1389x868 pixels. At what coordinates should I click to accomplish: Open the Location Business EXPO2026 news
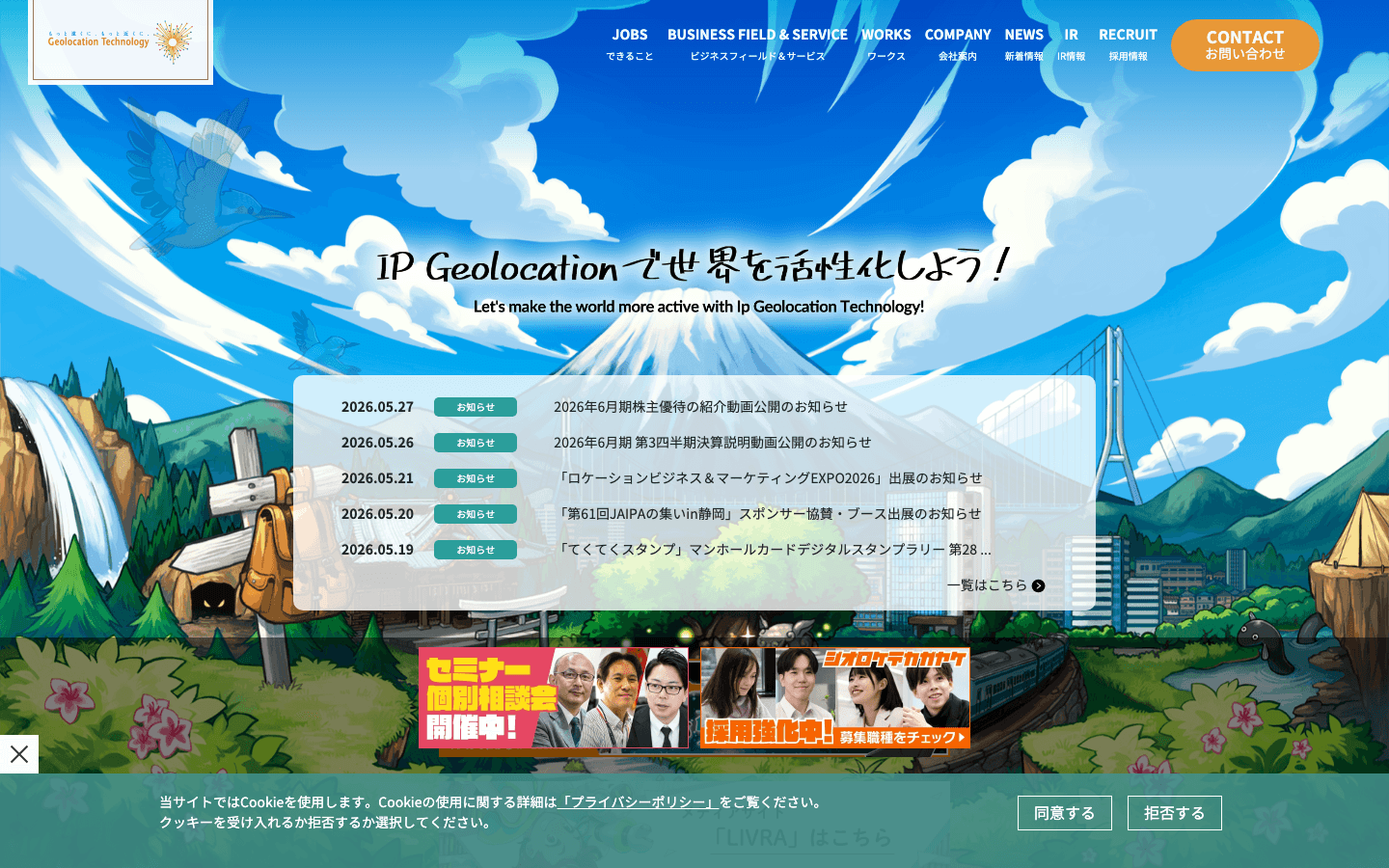(x=768, y=478)
